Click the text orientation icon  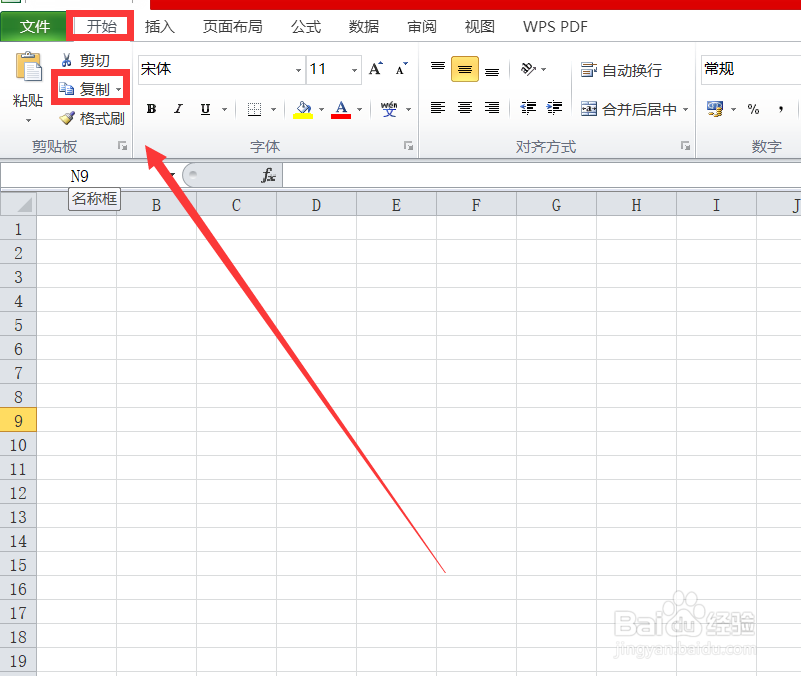coord(528,68)
